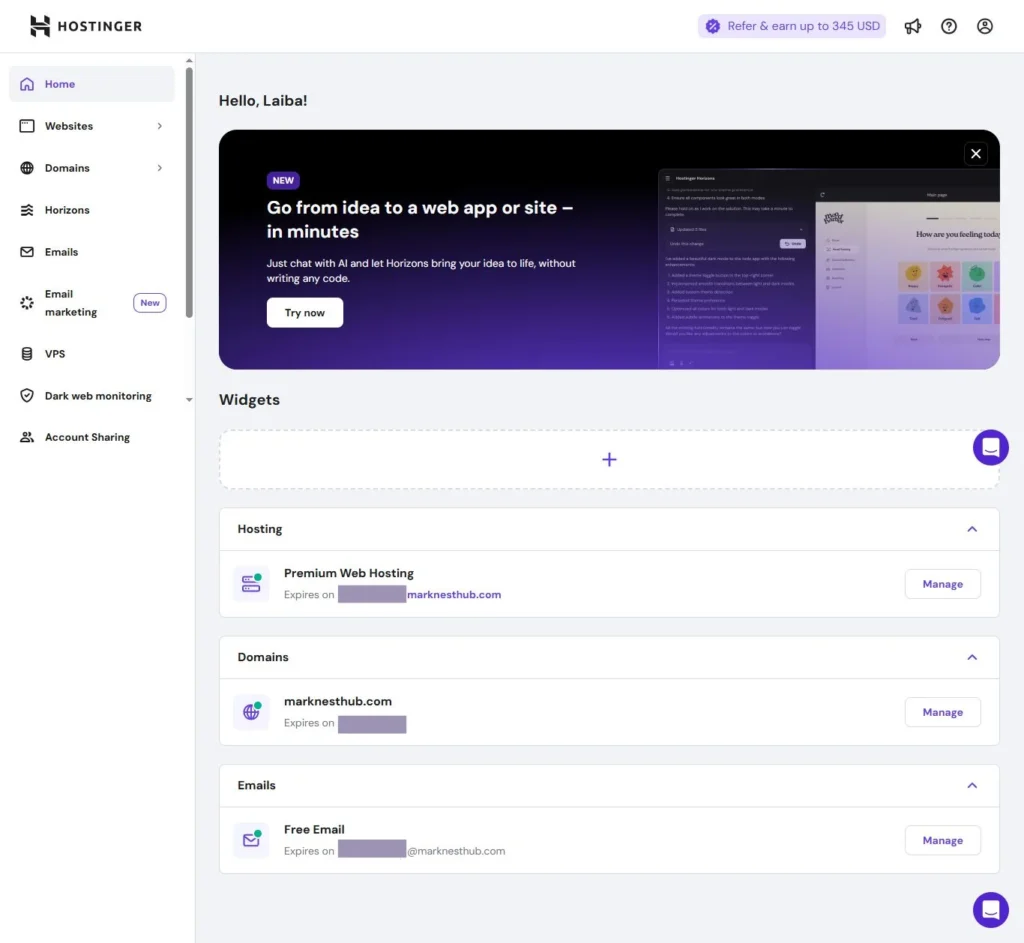Click the Premium Web Hosting title
The image size is (1024, 943).
tap(349, 573)
